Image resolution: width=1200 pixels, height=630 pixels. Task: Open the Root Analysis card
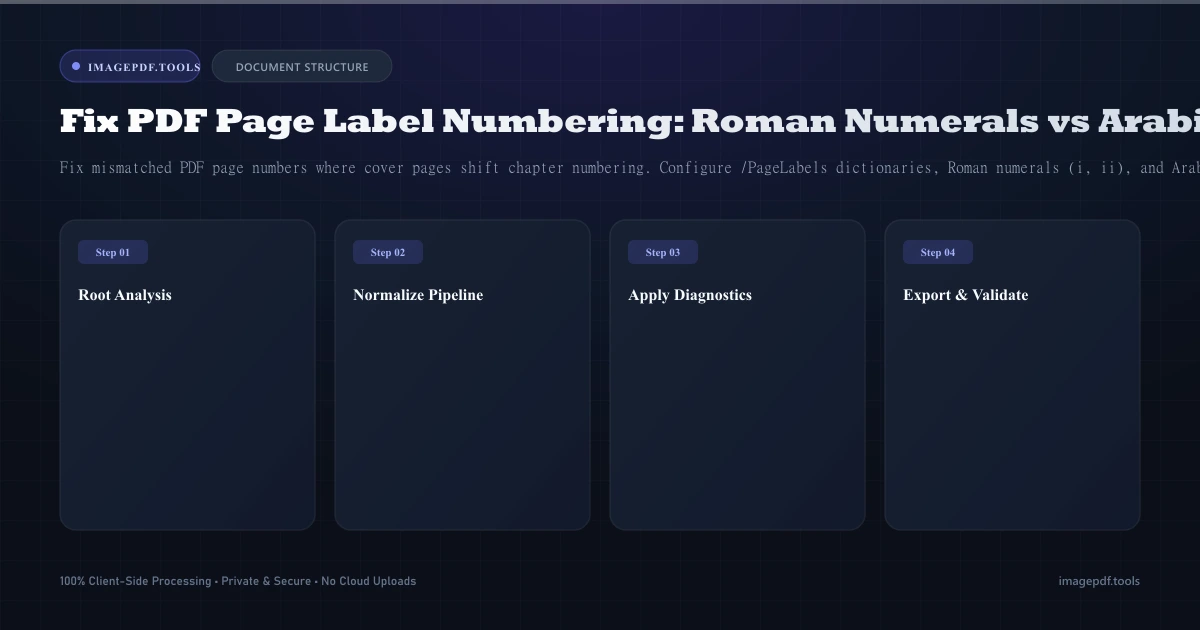[x=188, y=375]
